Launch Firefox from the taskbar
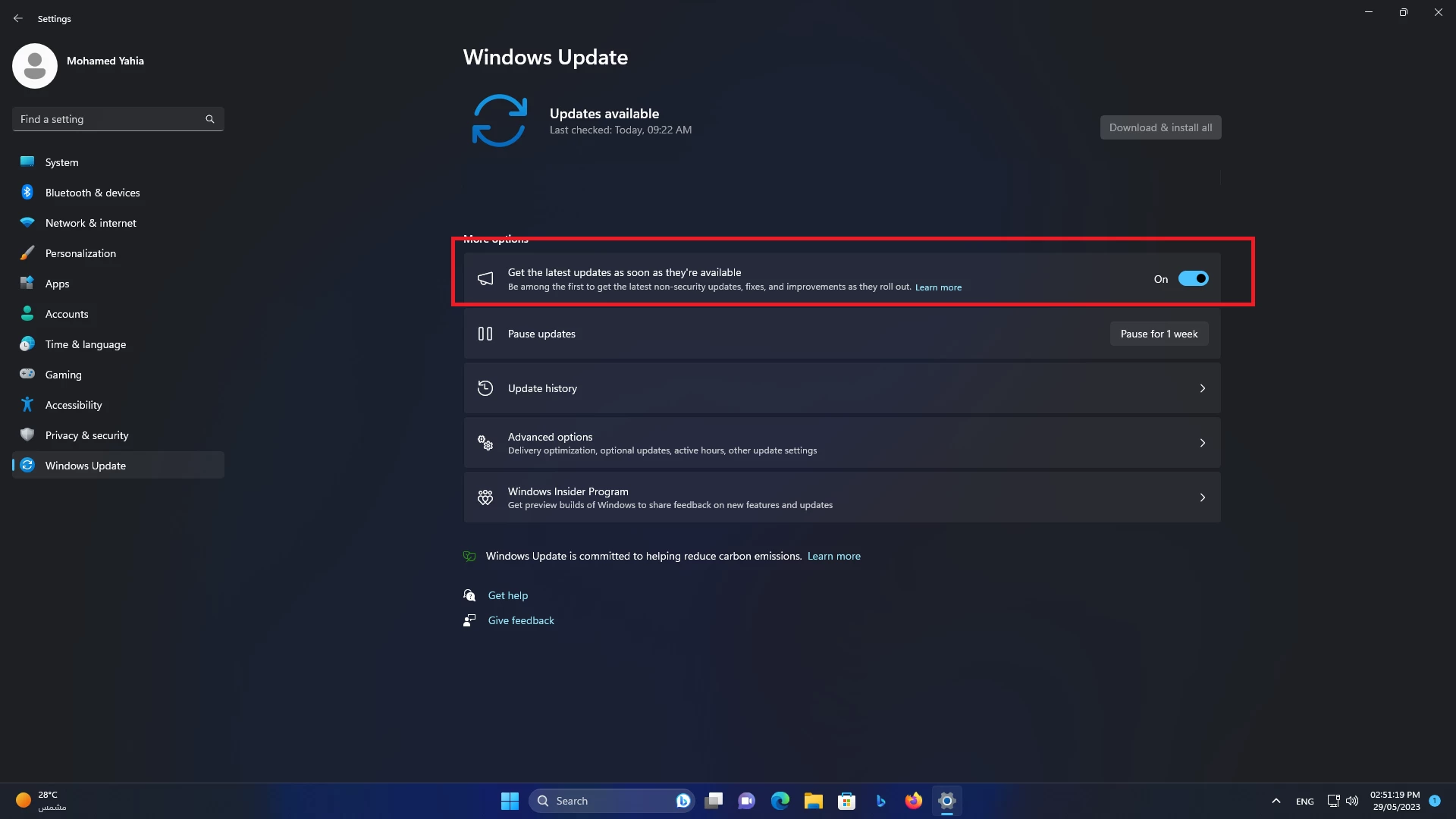 click(x=914, y=801)
